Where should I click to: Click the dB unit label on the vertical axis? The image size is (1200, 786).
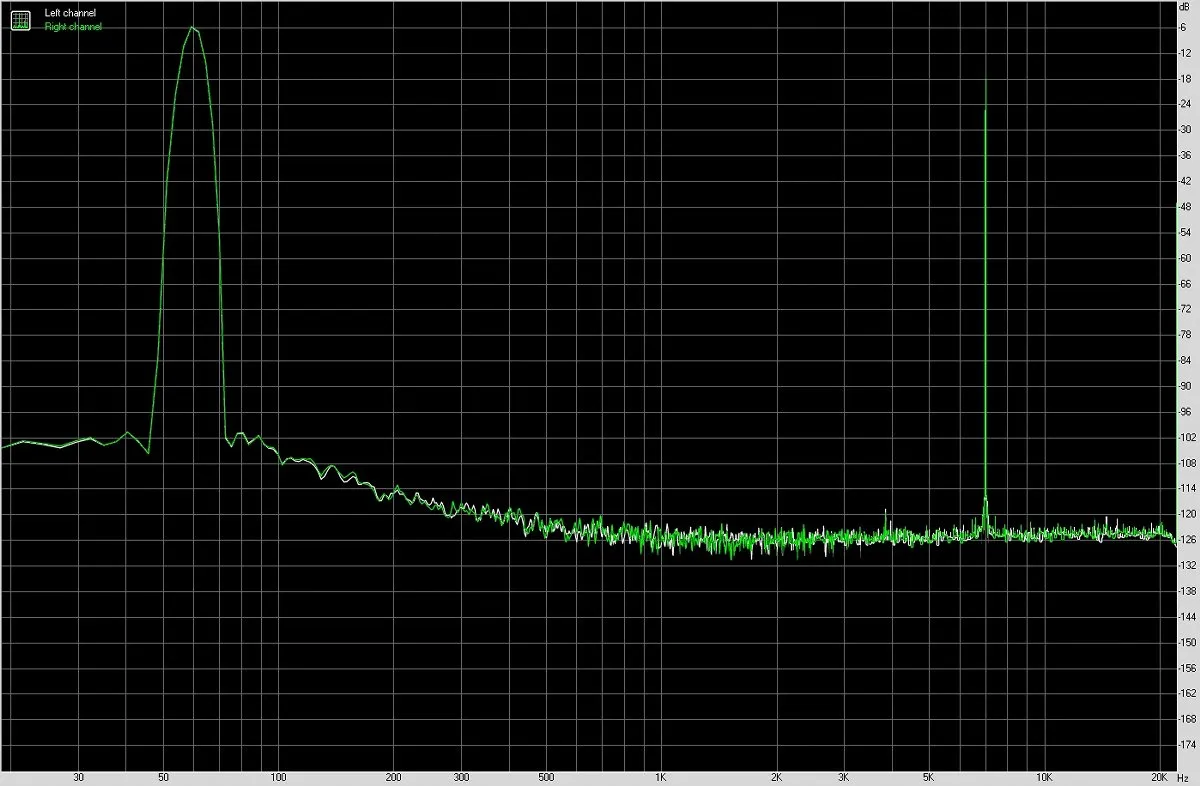point(1185,6)
